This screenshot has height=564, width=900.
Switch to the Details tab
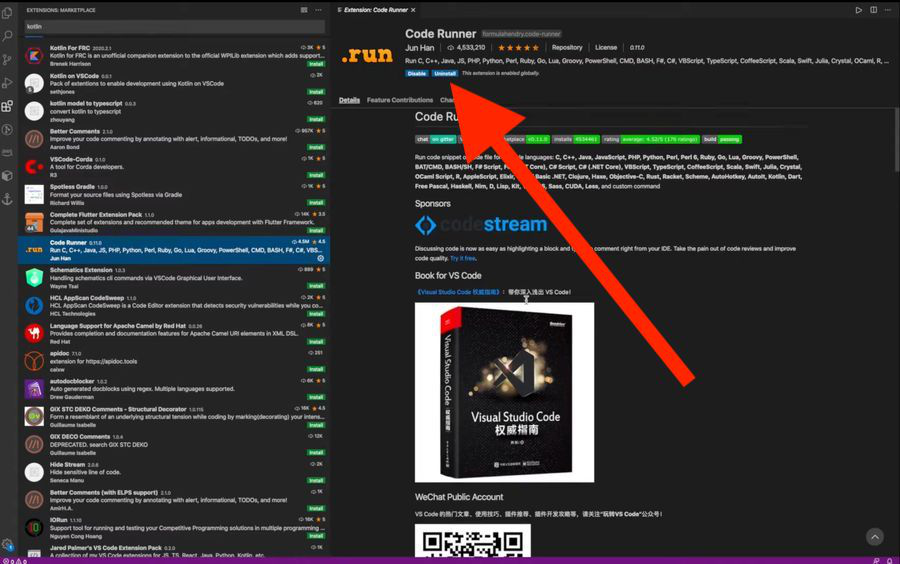[349, 100]
